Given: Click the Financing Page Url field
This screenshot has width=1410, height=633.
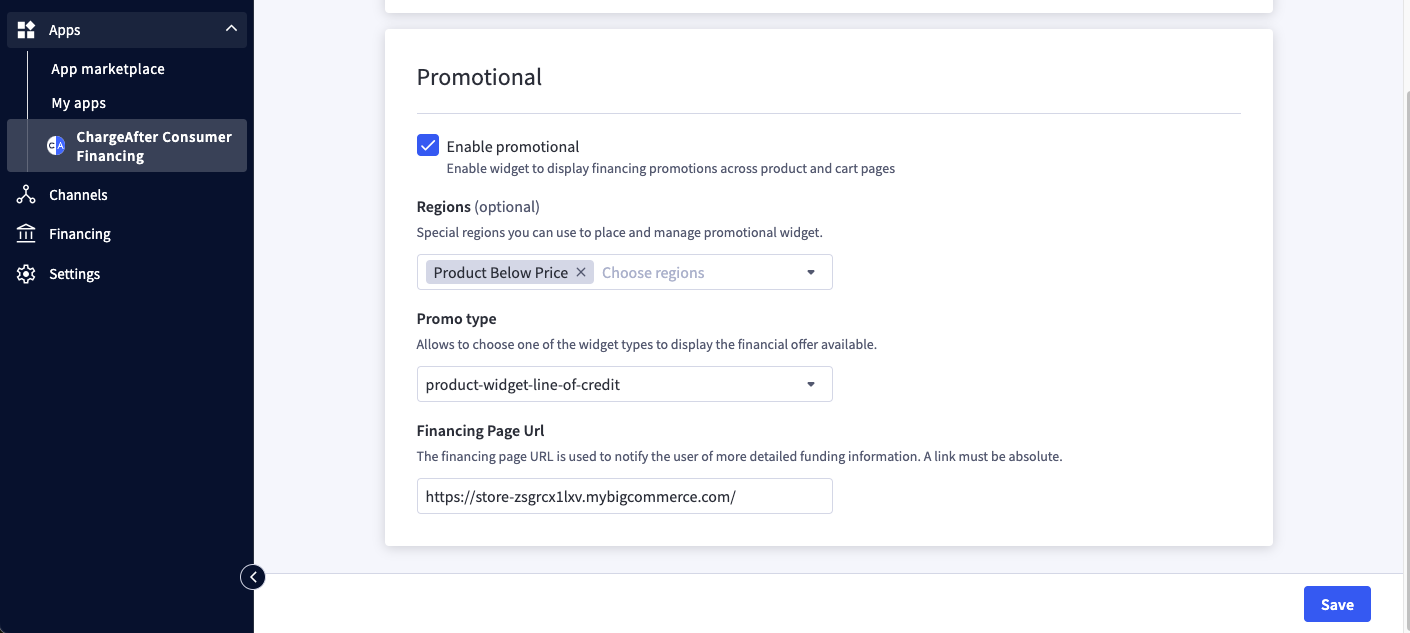Looking at the screenshot, I should tap(624, 496).
